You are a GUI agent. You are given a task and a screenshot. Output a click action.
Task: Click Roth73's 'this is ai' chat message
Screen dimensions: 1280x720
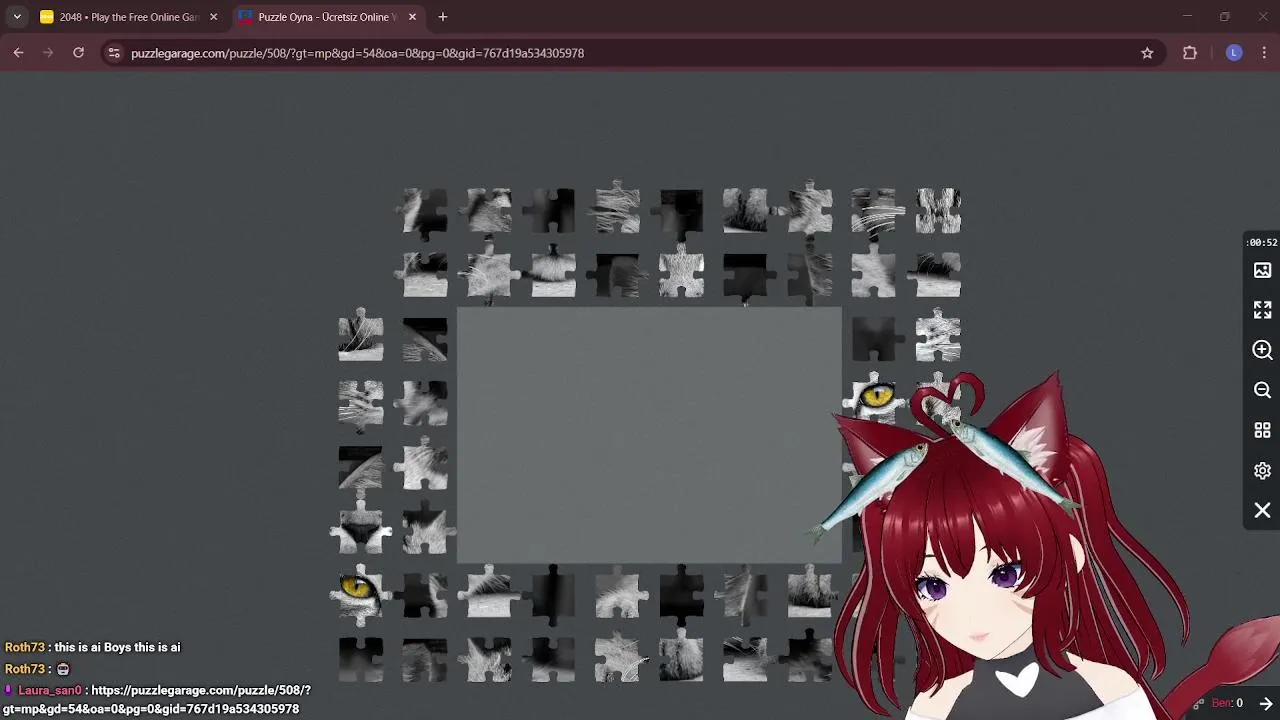point(117,647)
